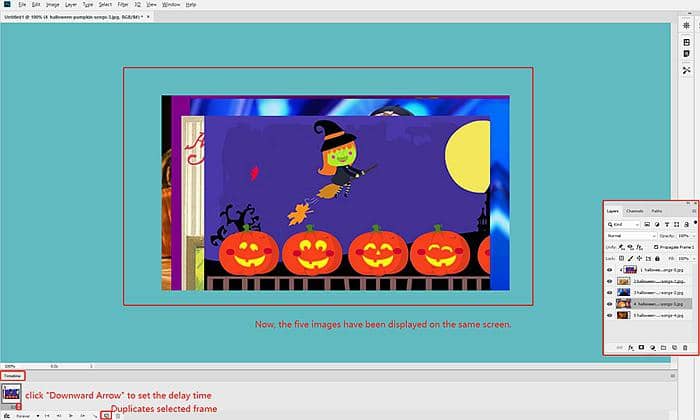The height and width of the screenshot is (420, 700).
Task: Open the View menu
Action: click(152, 4)
